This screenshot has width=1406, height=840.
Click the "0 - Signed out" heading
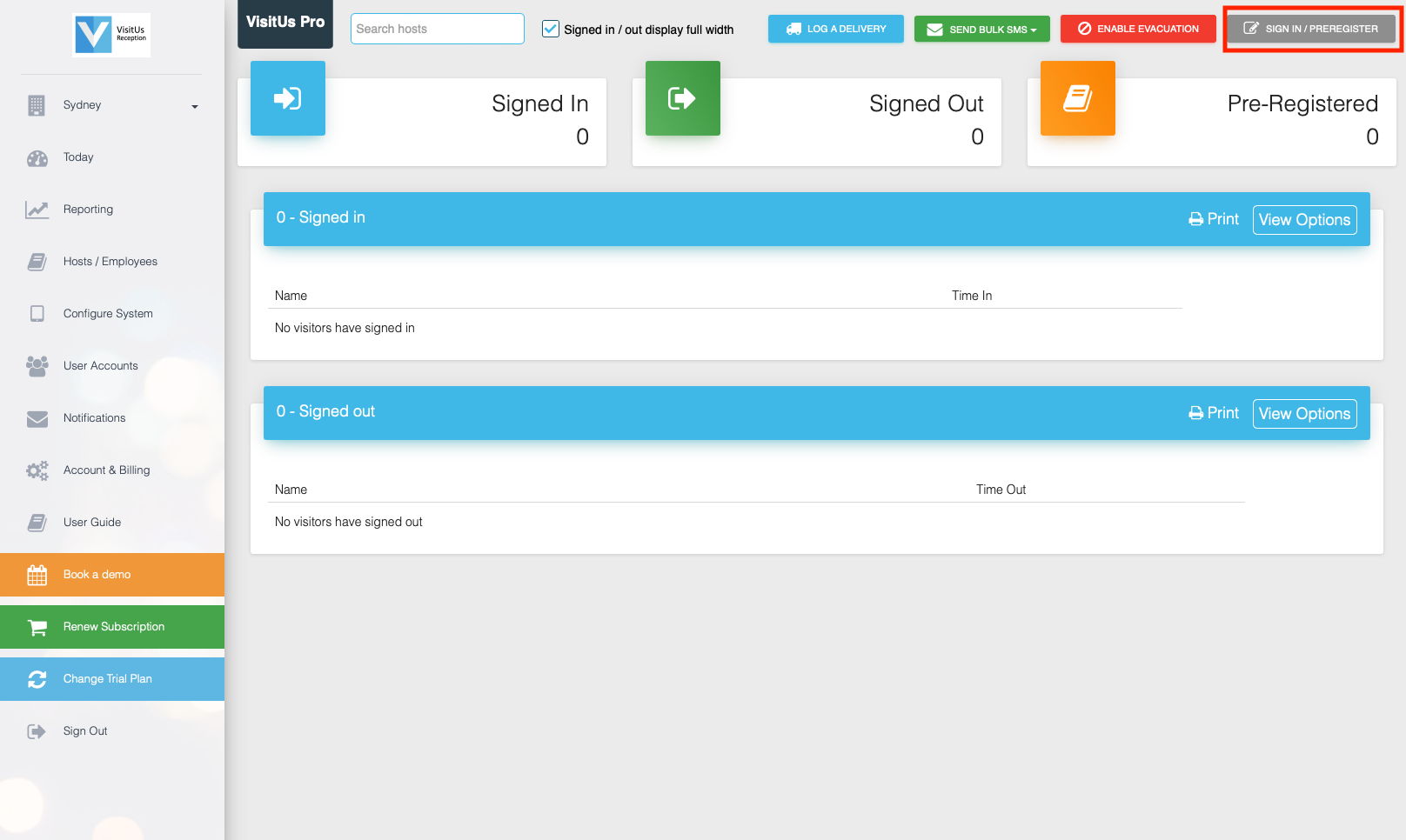point(325,411)
